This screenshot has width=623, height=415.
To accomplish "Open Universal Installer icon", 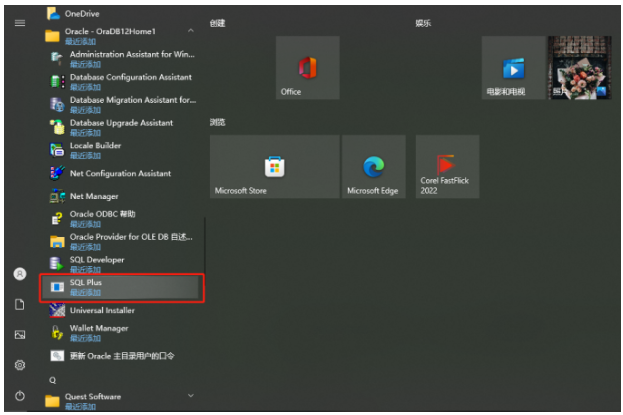I will pyautogui.click(x=57, y=310).
